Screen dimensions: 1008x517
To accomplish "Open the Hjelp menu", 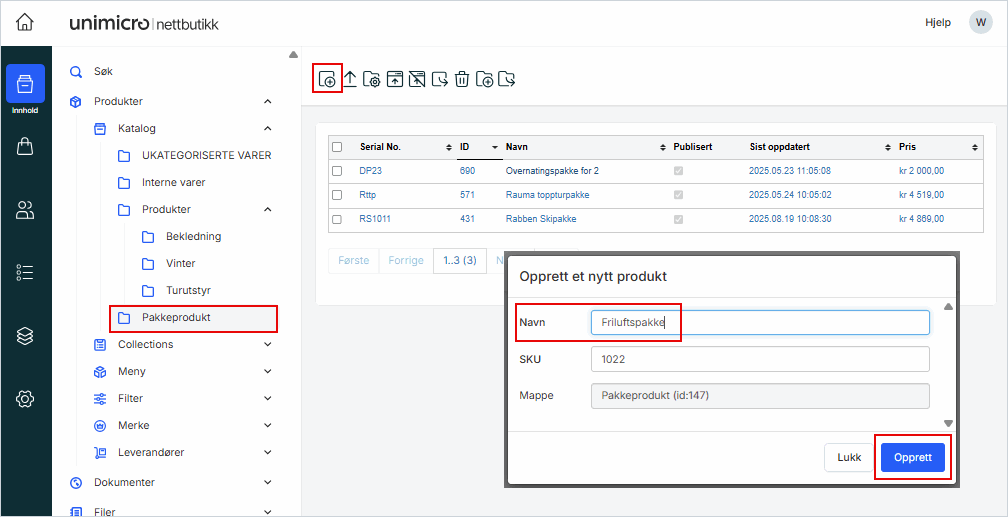I will [937, 23].
